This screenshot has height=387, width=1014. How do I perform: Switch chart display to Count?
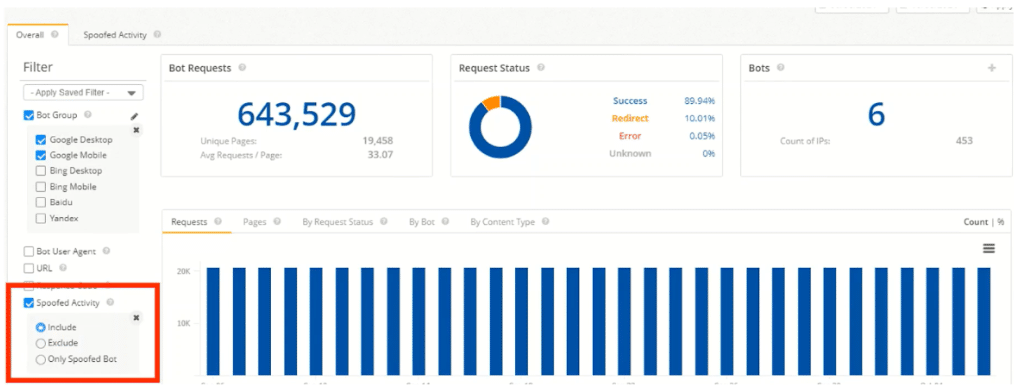coord(975,222)
